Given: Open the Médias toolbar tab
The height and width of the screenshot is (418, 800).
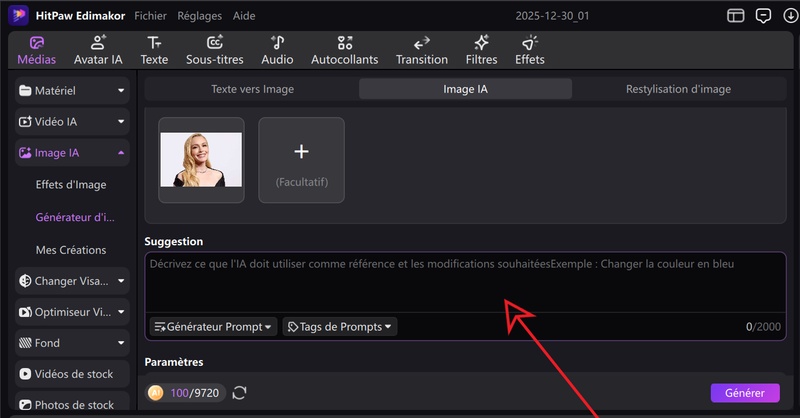Looking at the screenshot, I should click(x=37, y=51).
